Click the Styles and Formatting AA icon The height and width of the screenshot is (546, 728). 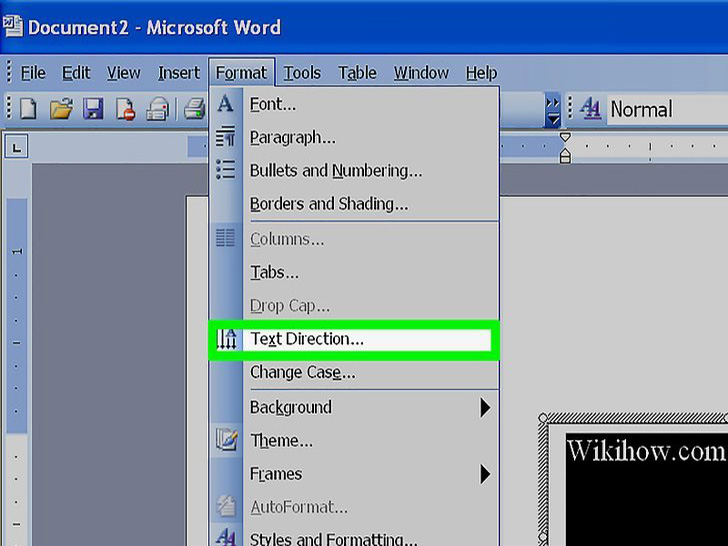(590, 109)
